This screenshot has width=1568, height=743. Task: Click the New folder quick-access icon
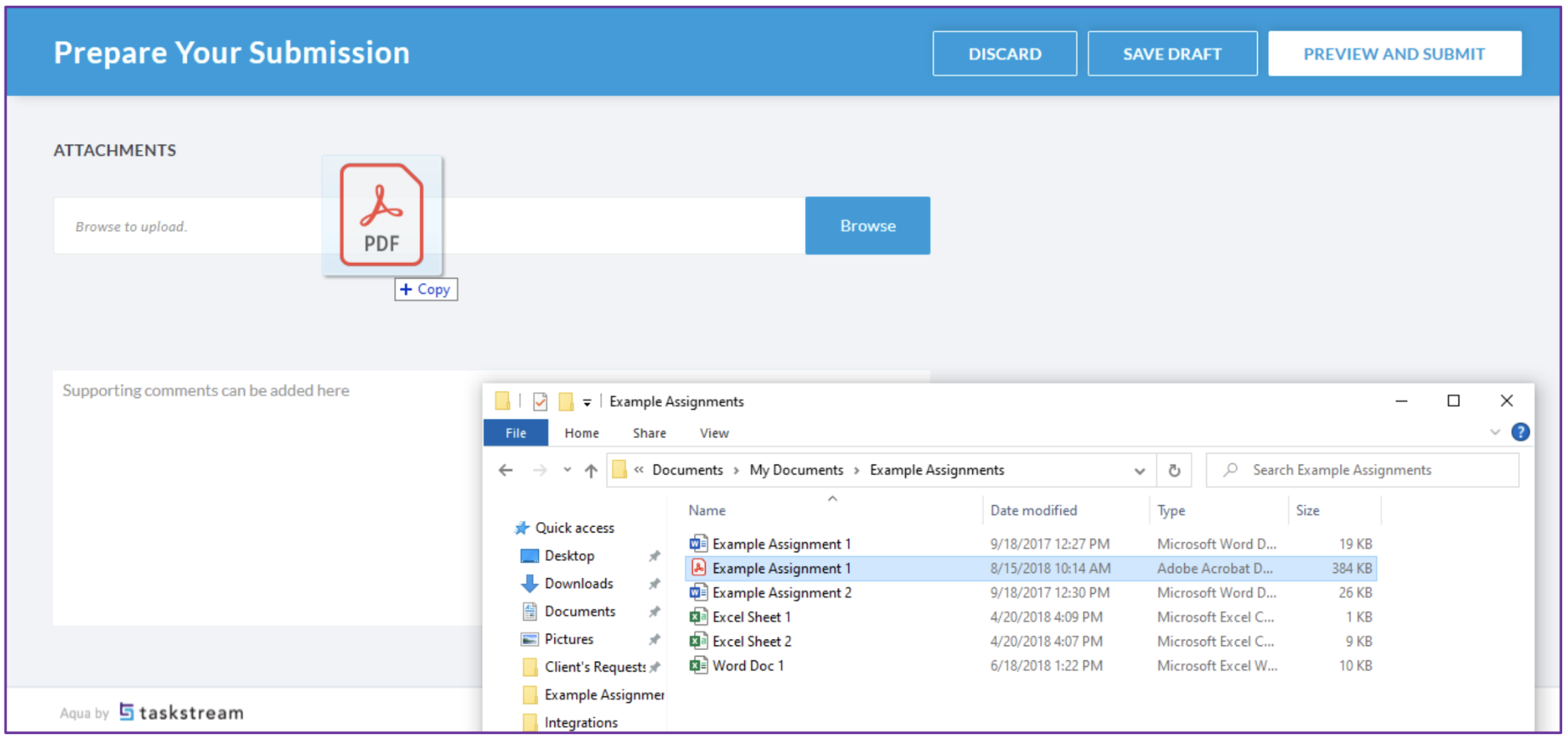566,402
